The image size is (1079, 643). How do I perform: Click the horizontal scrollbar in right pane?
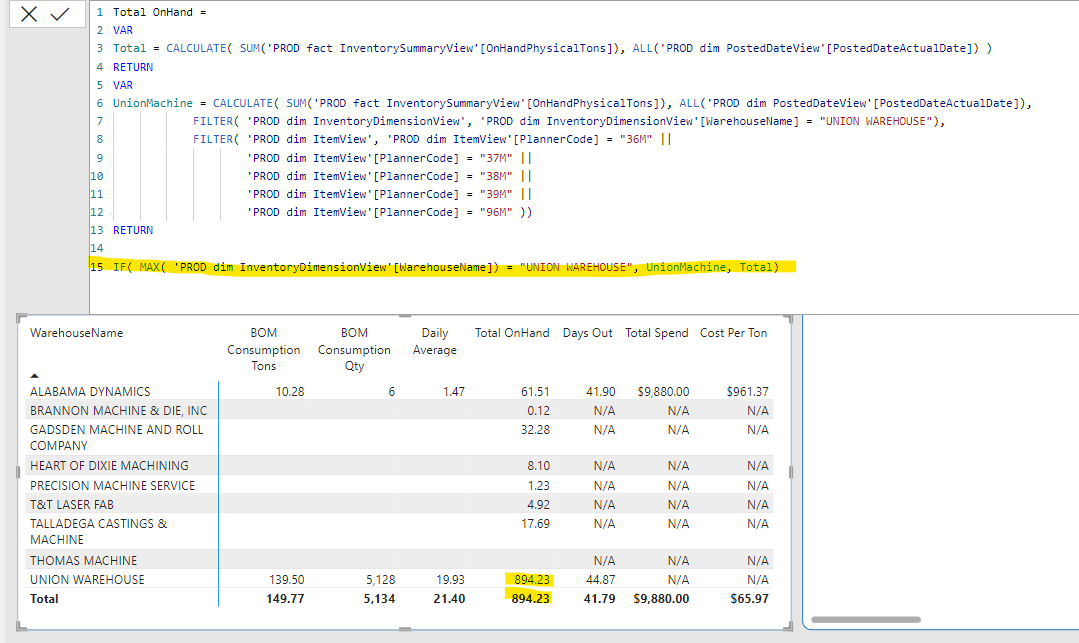866,620
